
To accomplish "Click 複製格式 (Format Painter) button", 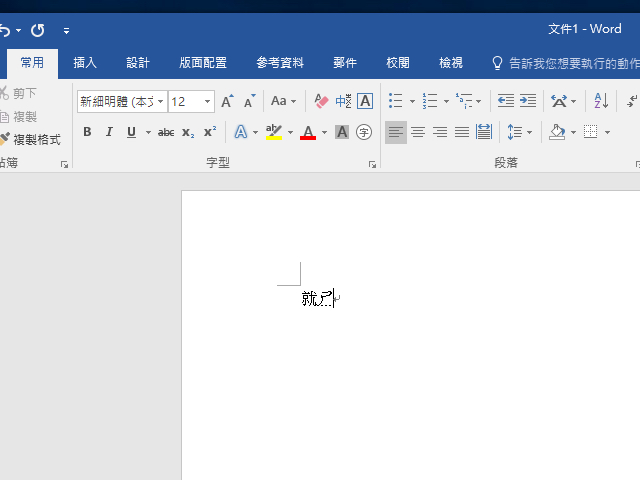I will [30, 140].
